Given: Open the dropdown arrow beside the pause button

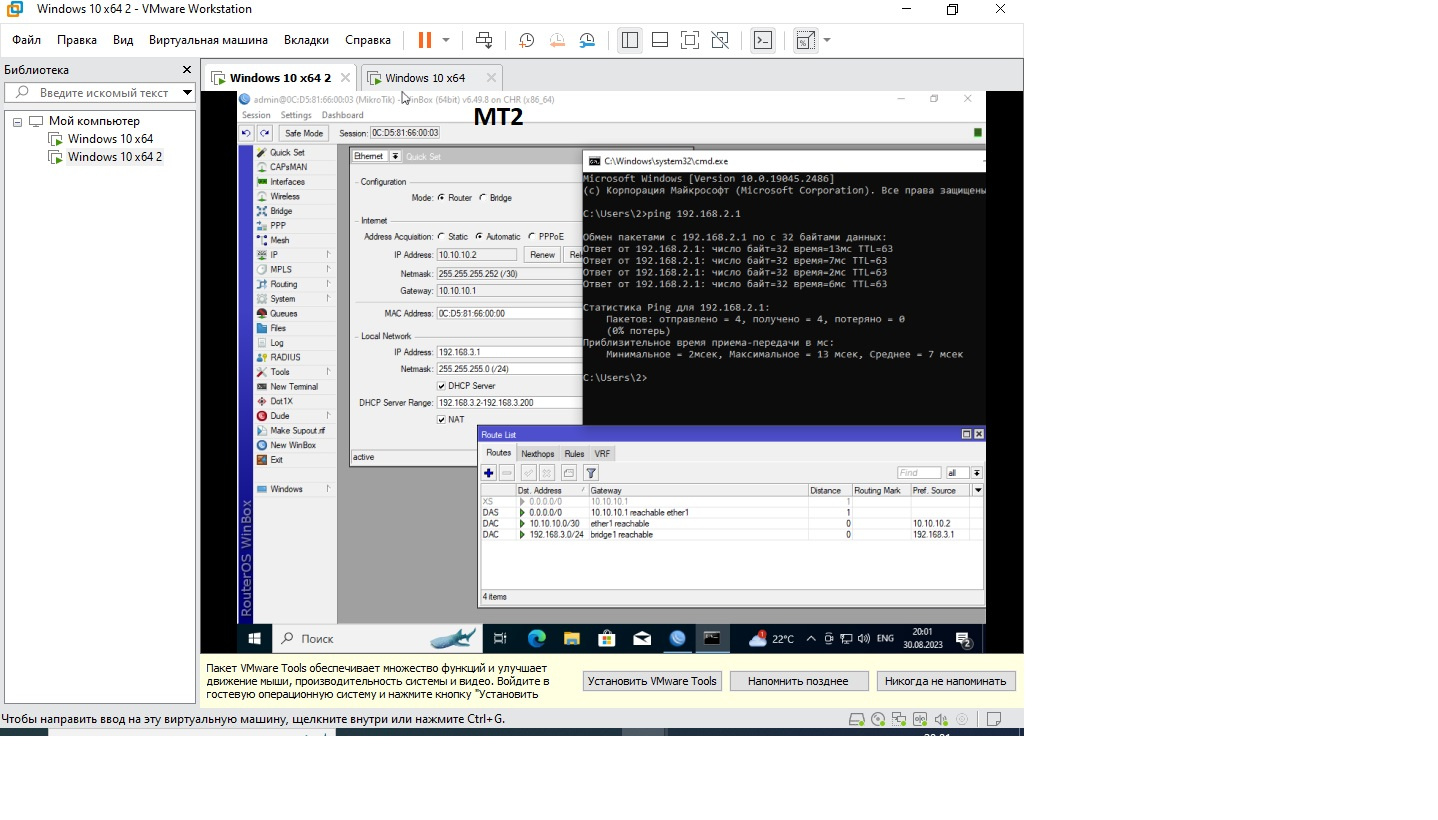Looking at the screenshot, I should coord(446,40).
